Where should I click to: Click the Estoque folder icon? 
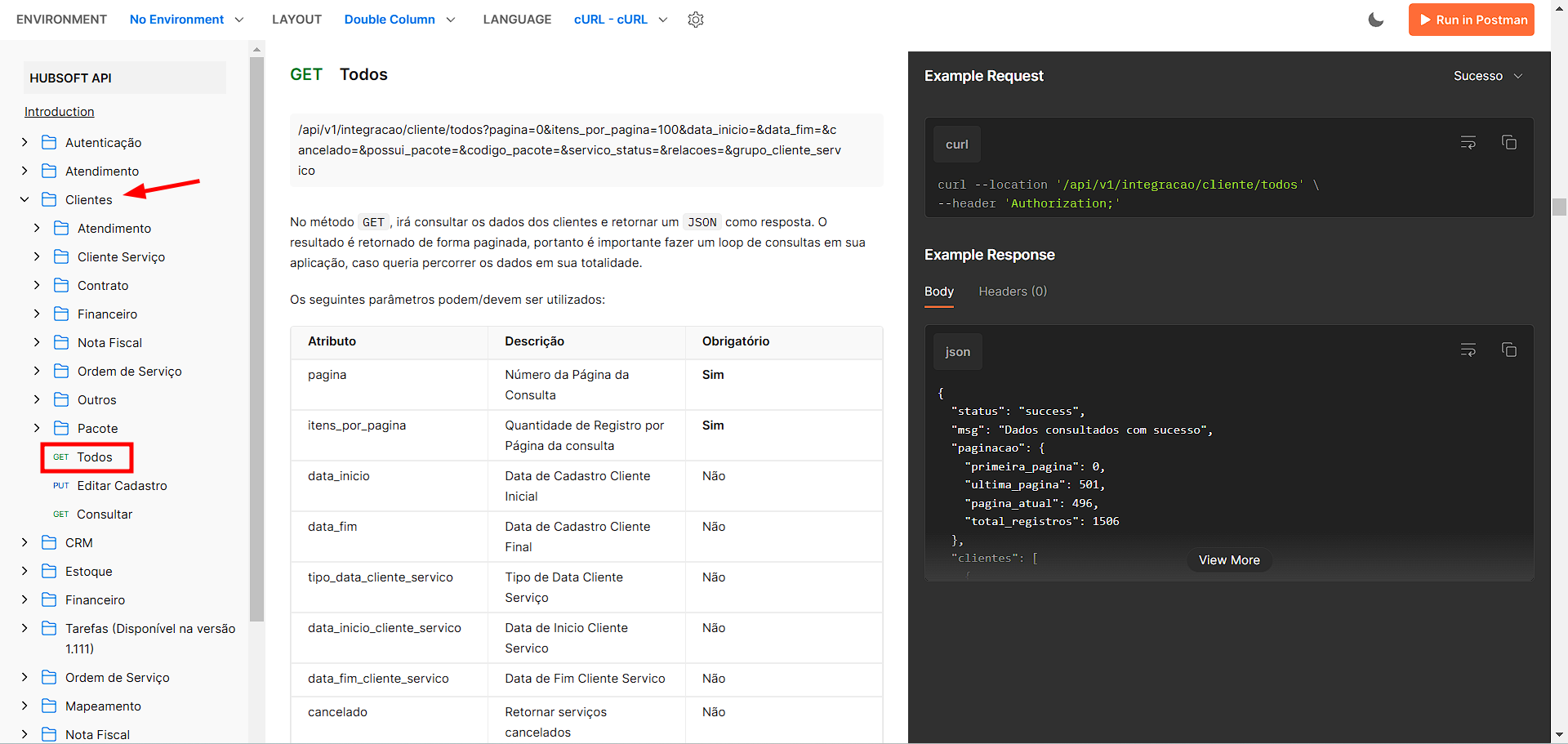[49, 571]
